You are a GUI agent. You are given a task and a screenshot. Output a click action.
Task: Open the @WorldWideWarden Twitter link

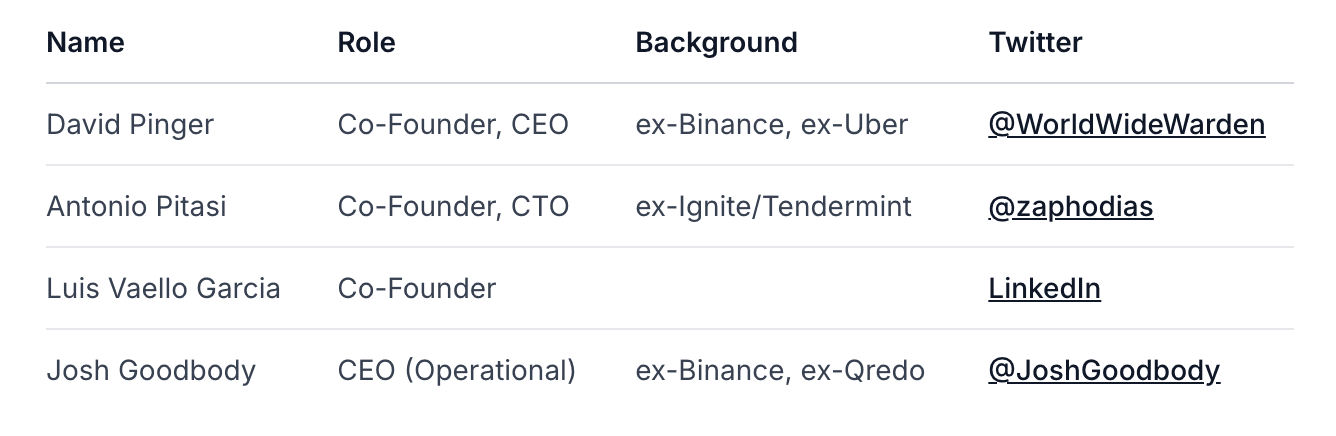[x=1126, y=125]
